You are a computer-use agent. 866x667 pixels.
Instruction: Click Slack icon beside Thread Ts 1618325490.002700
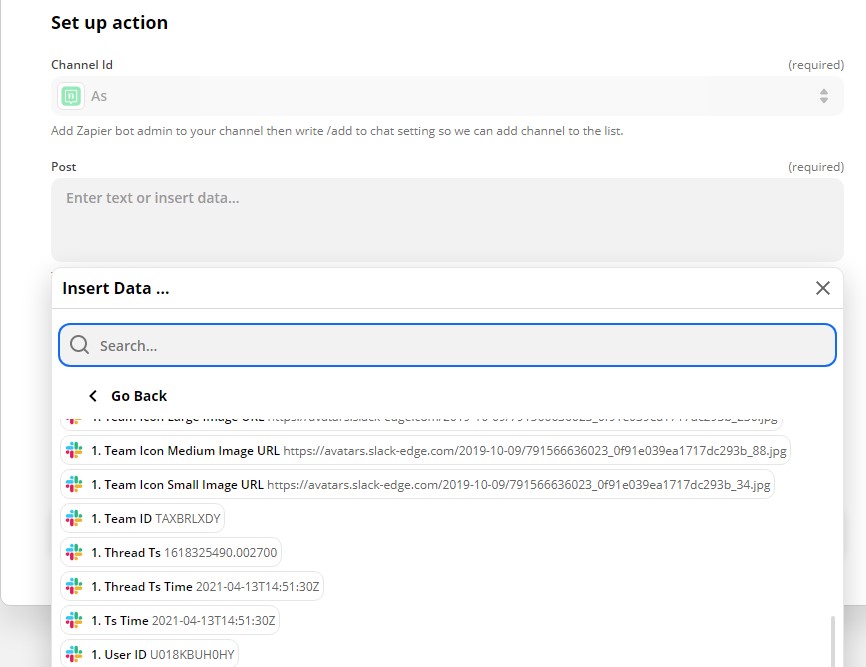point(74,552)
